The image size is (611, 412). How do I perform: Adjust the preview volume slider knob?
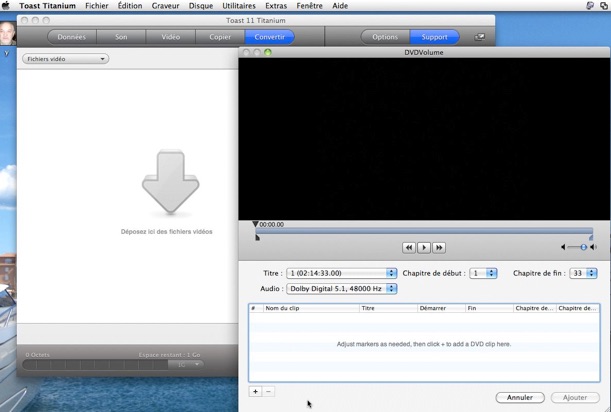tap(583, 247)
